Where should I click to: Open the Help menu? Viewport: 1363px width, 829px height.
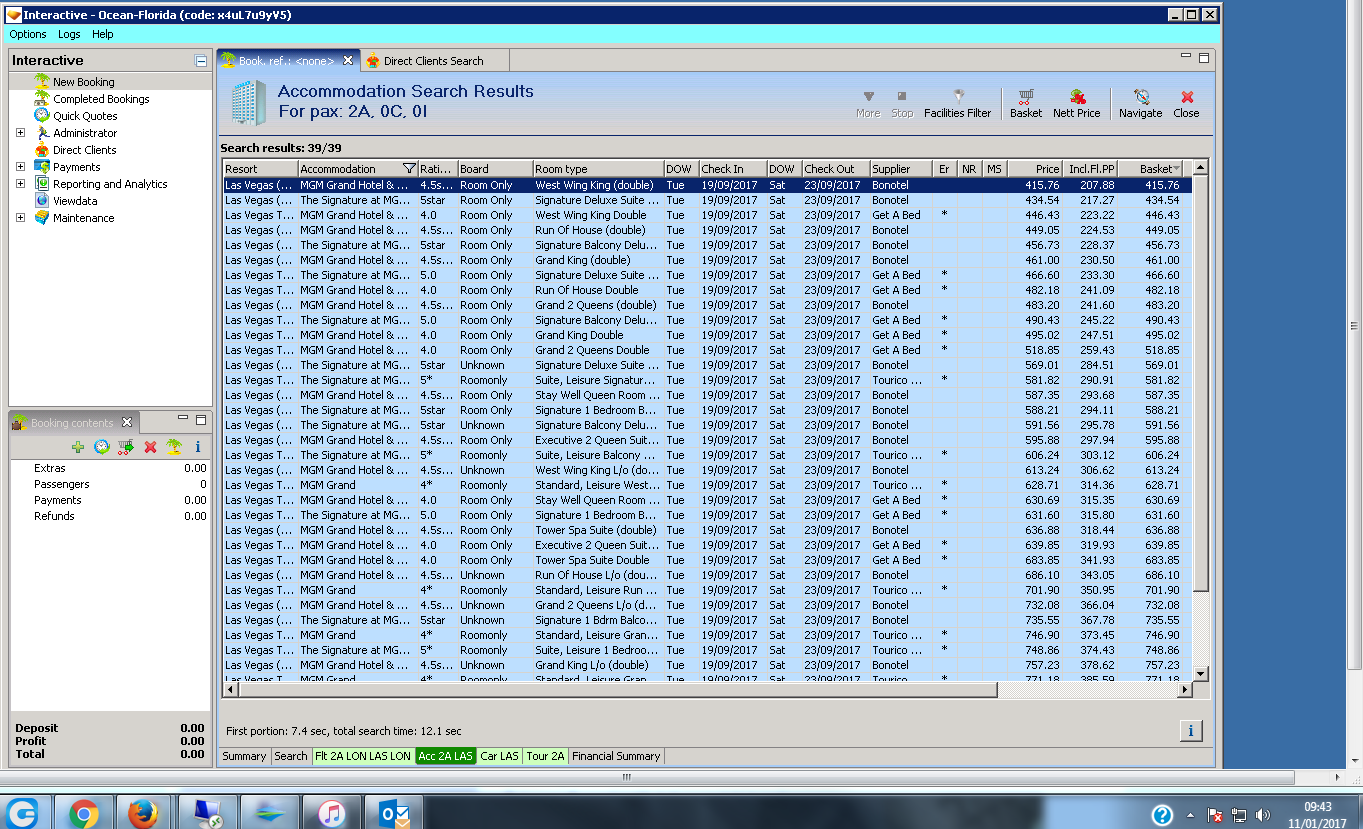click(103, 34)
